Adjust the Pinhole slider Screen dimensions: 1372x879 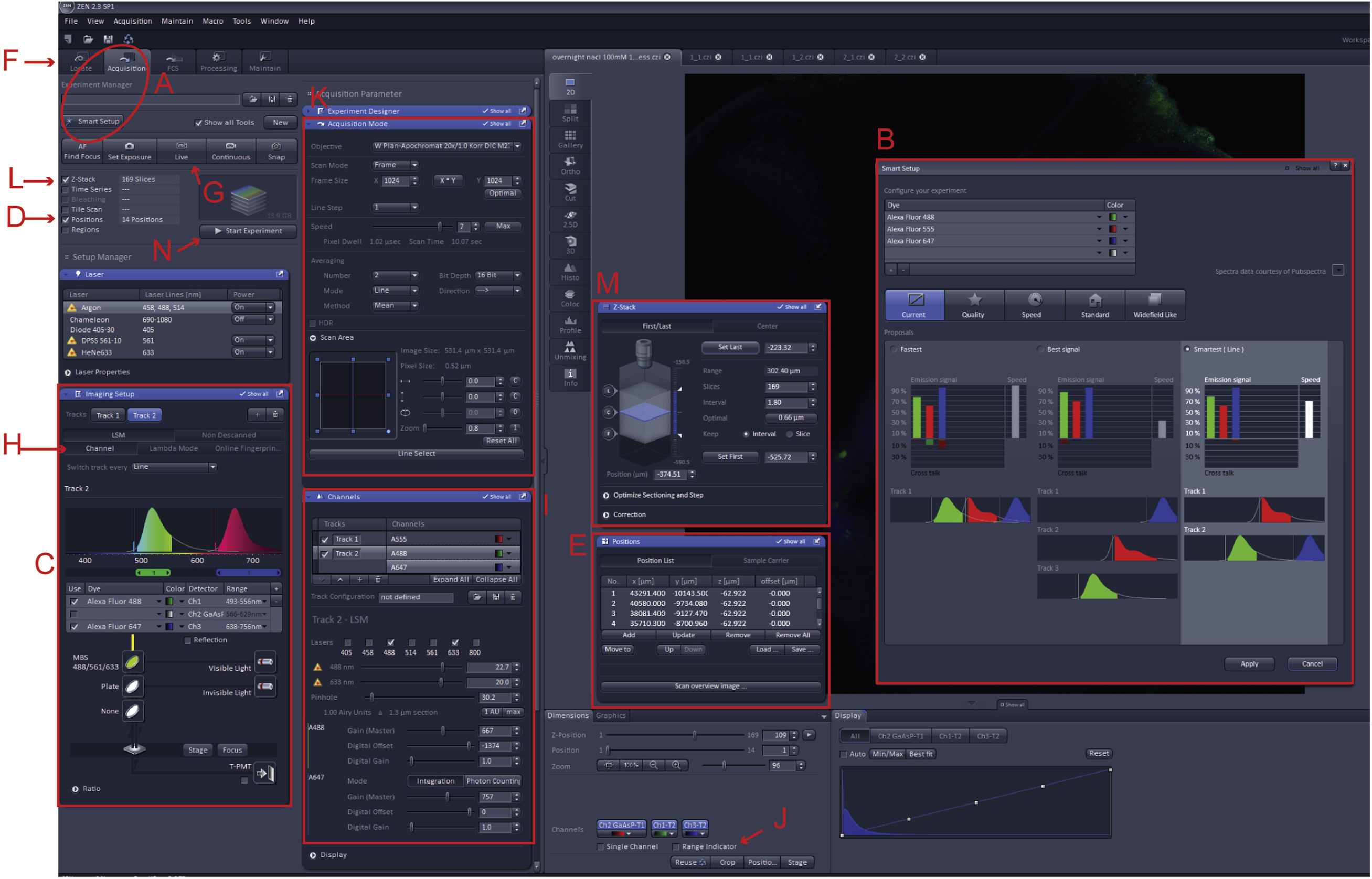[371, 698]
